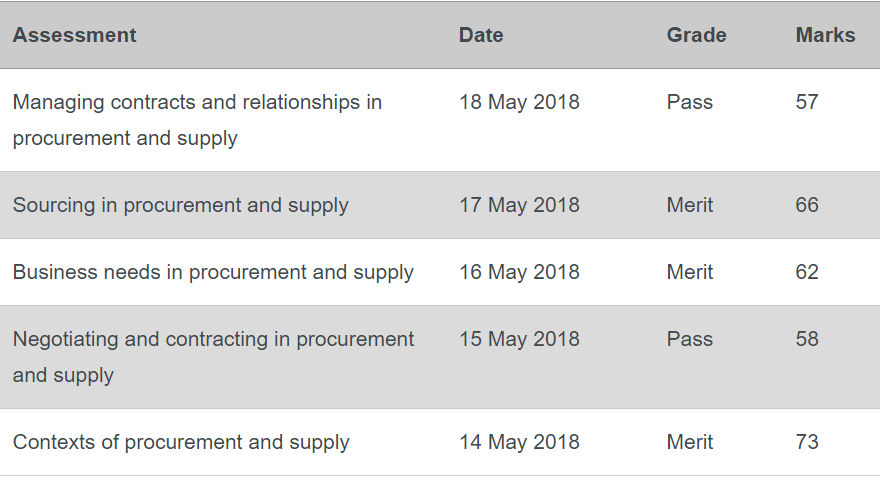Click the marks value 57
The height and width of the screenshot is (477, 880).
point(807,102)
